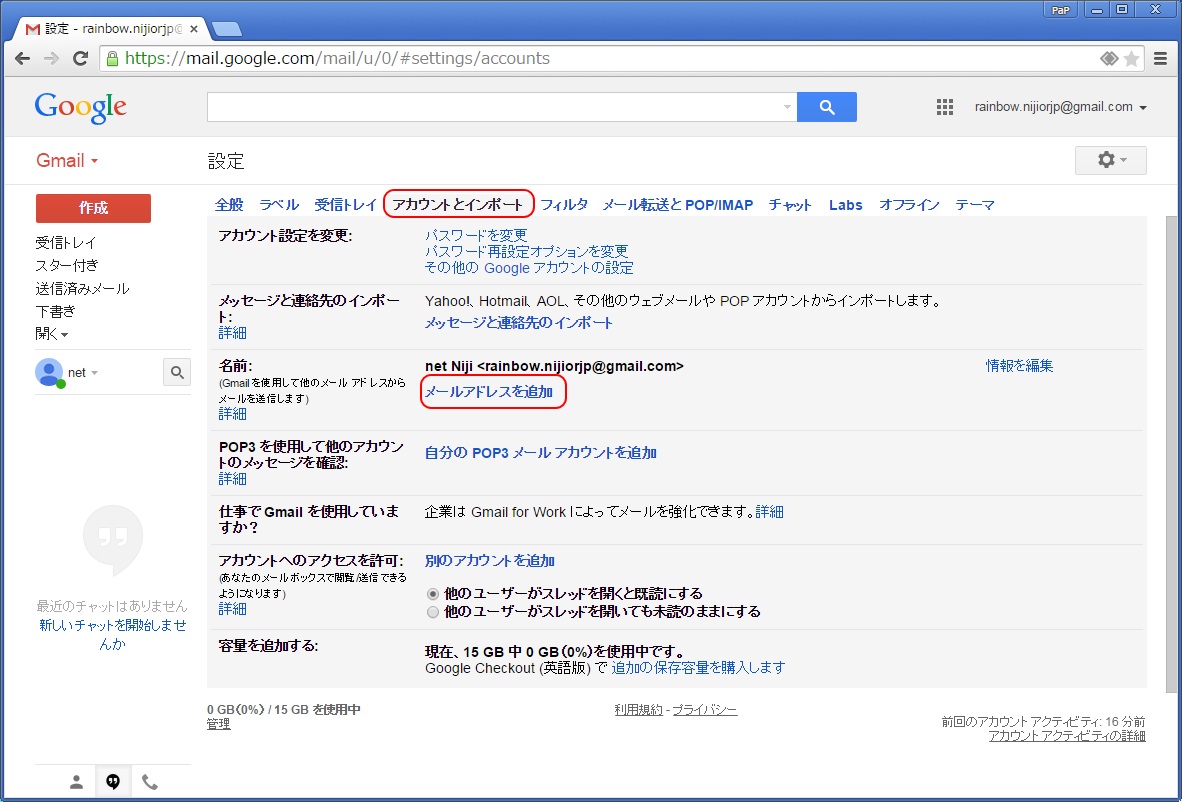This screenshot has width=1182, height=802.
Task: Click the green SSL padlock icon
Action: (x=113, y=59)
